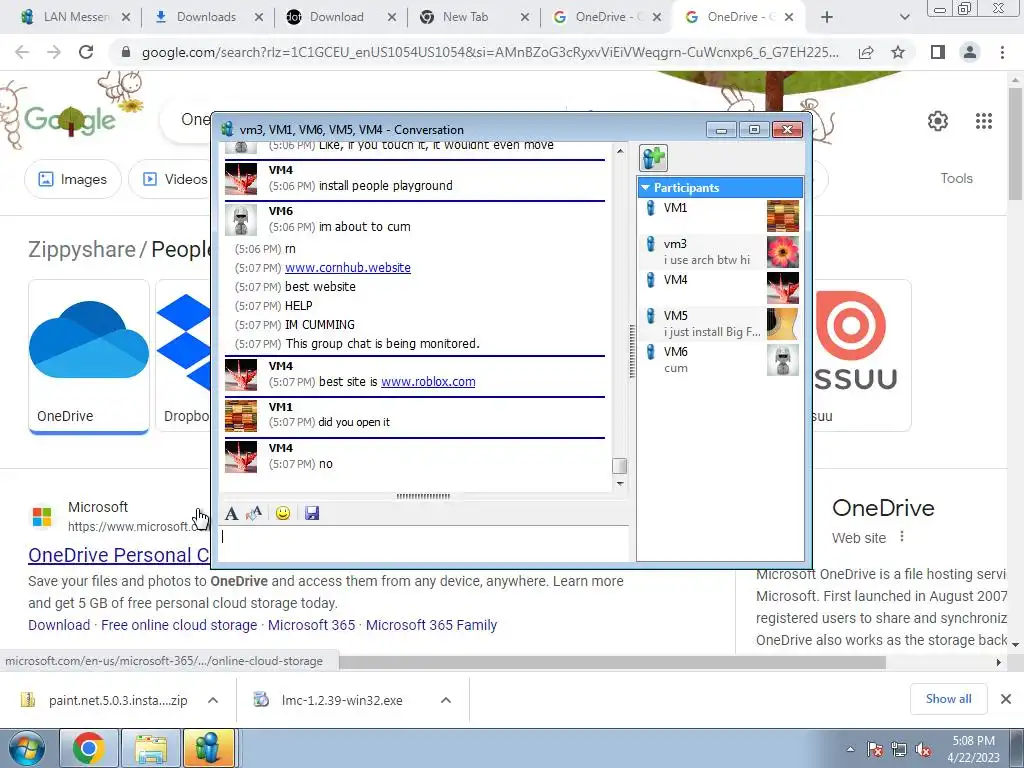This screenshot has height=768, width=1024.
Task: Open lmc-1.2.39-win32.exe download options arrow
Action: [446, 700]
